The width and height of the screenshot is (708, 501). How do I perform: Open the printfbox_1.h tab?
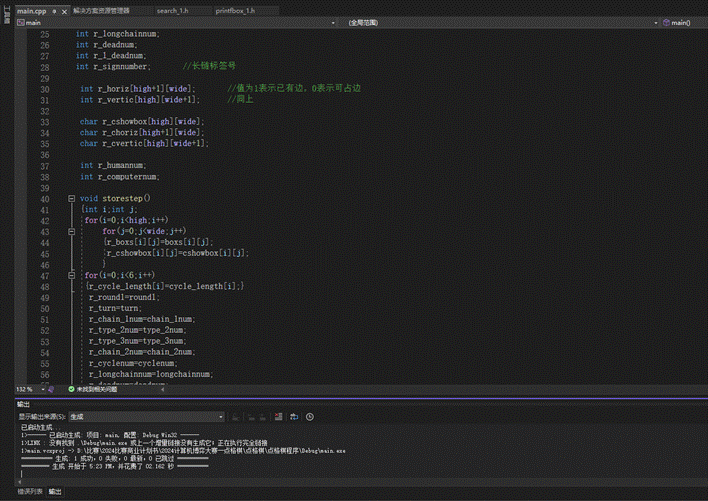[237, 10]
